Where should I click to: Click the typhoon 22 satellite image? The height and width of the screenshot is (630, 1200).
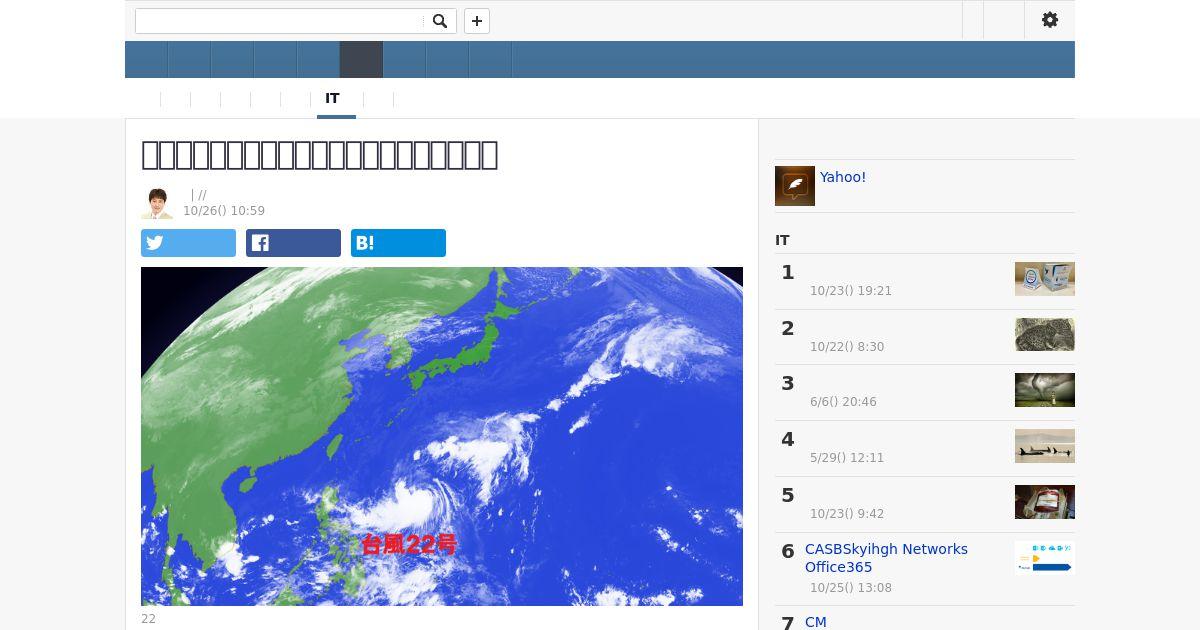pyautogui.click(x=442, y=436)
